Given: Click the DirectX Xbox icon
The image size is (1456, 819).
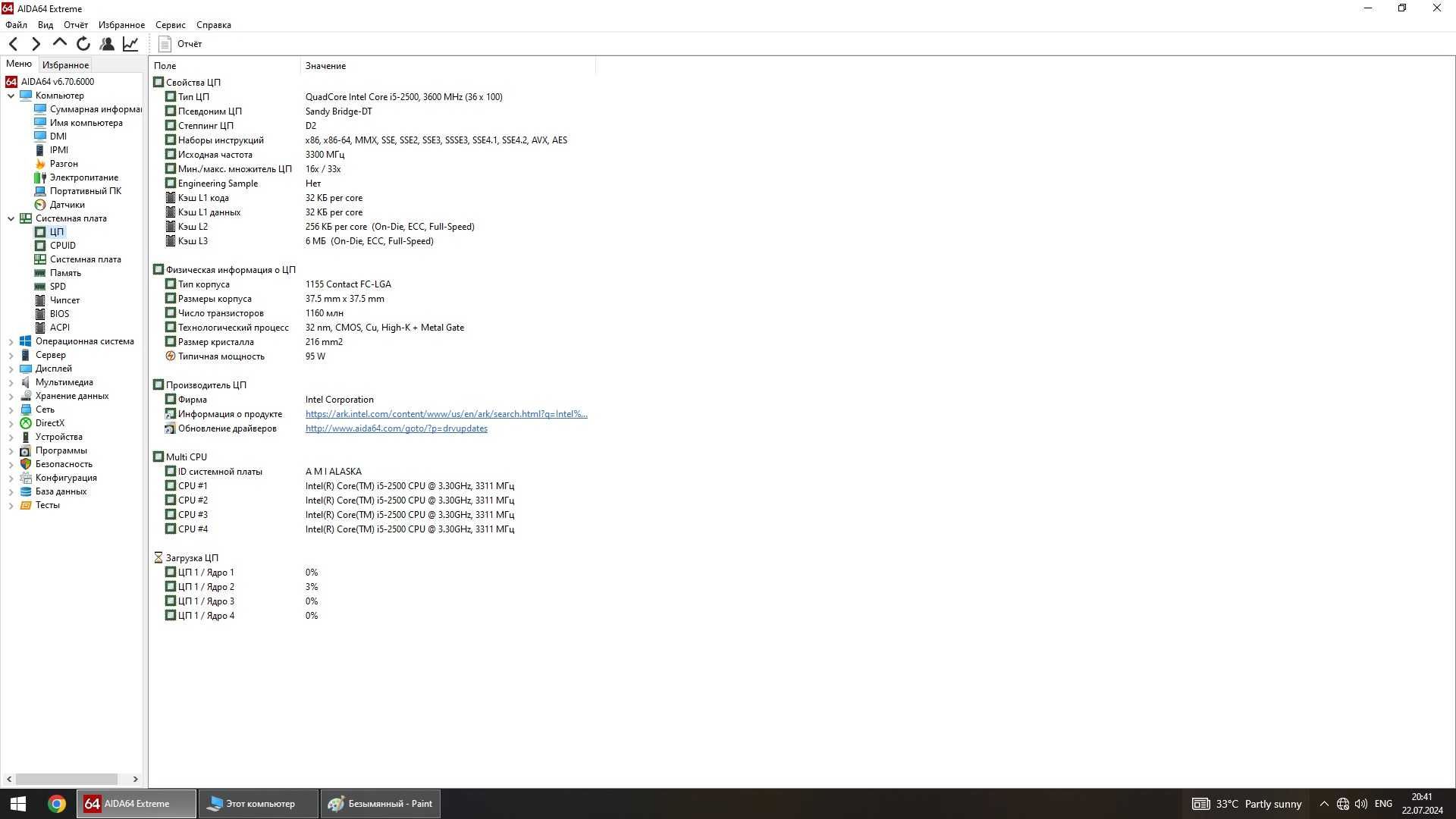Looking at the screenshot, I should [26, 423].
